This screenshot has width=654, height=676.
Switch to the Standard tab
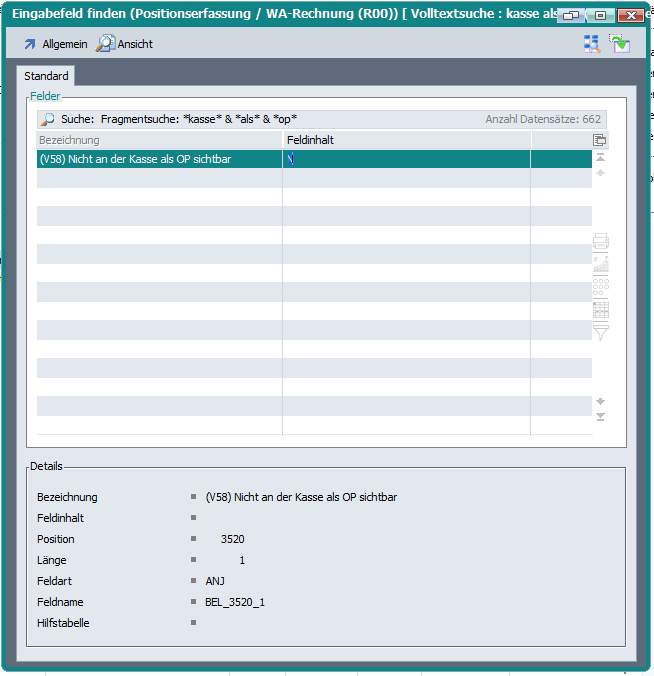[x=46, y=76]
